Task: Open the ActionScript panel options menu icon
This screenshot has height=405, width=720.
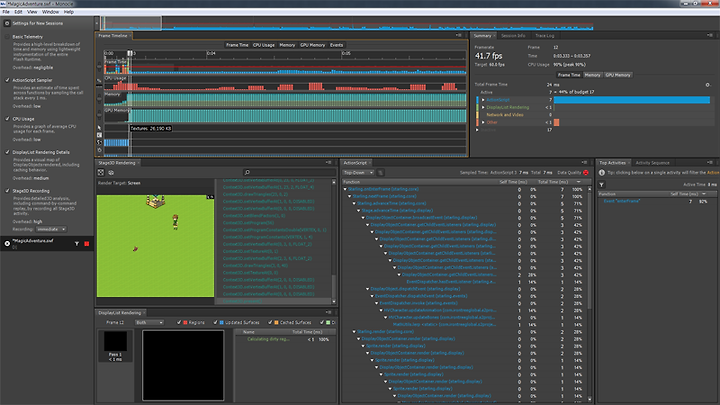Action: (x=584, y=163)
